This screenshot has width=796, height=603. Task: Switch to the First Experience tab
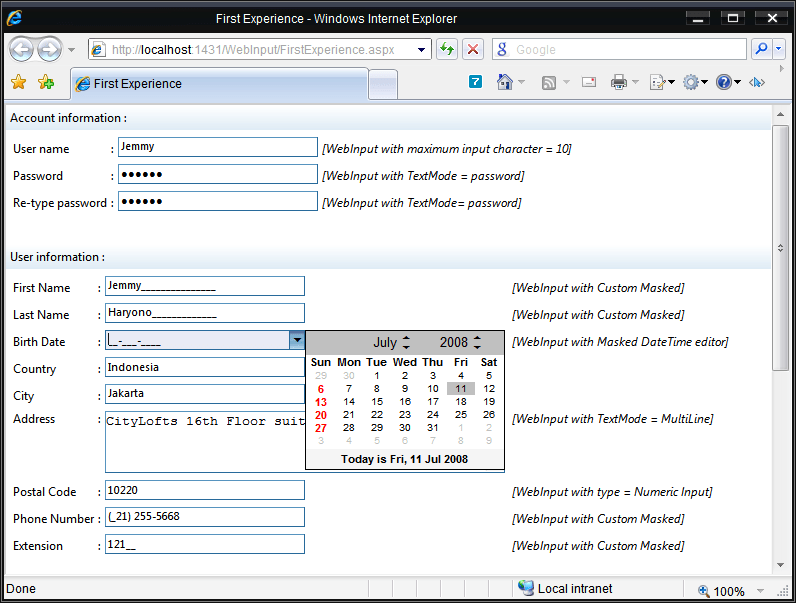coord(220,84)
